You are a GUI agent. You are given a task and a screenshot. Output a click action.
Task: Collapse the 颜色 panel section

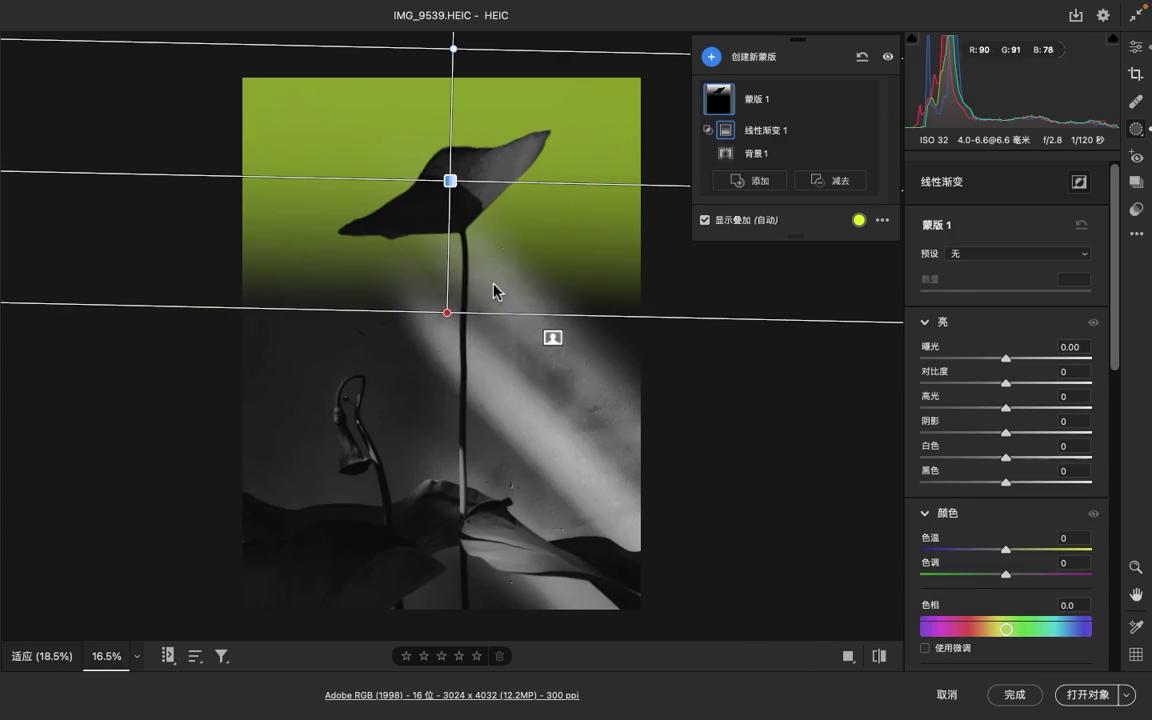tap(925, 513)
